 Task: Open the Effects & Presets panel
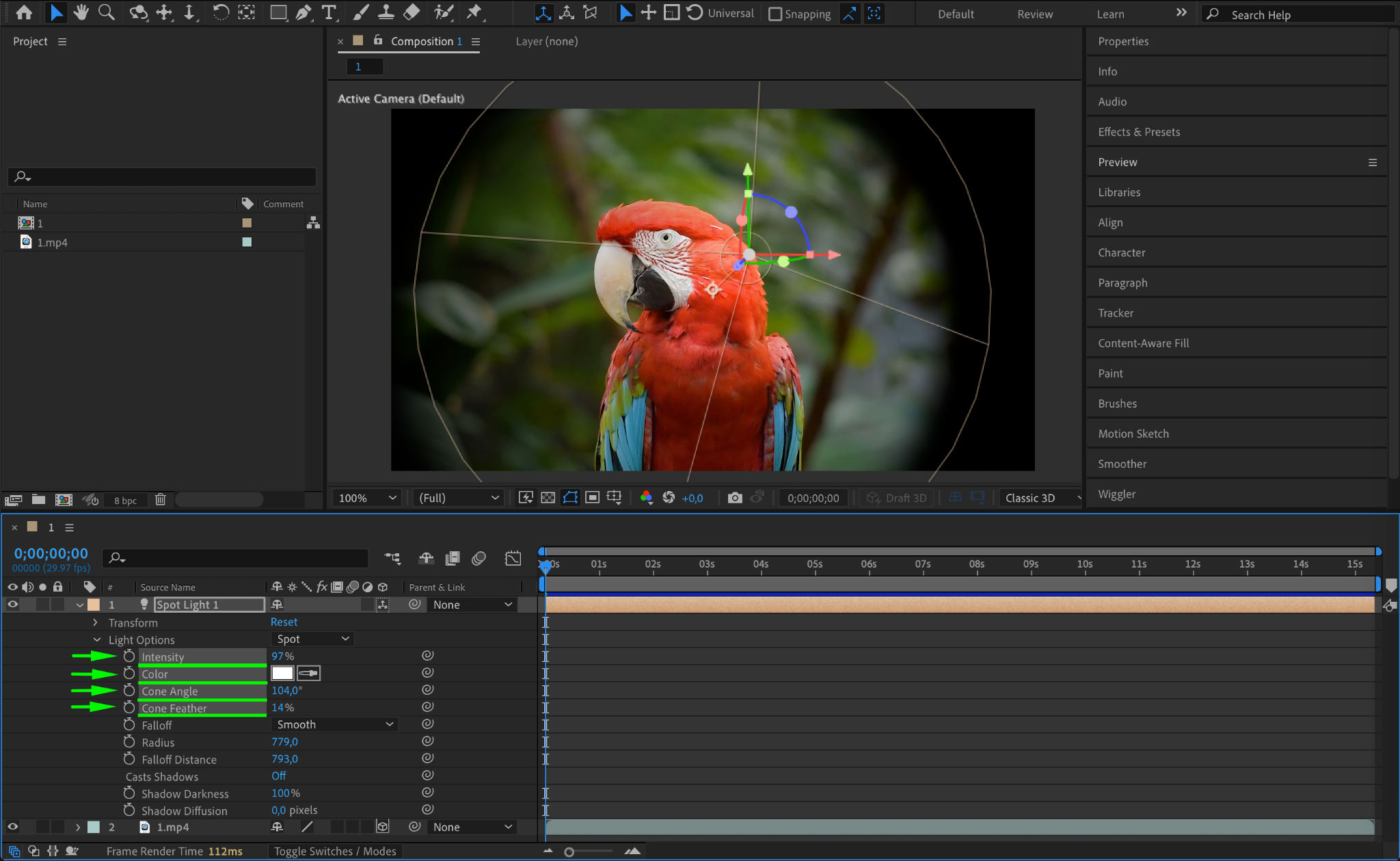pos(1139,132)
